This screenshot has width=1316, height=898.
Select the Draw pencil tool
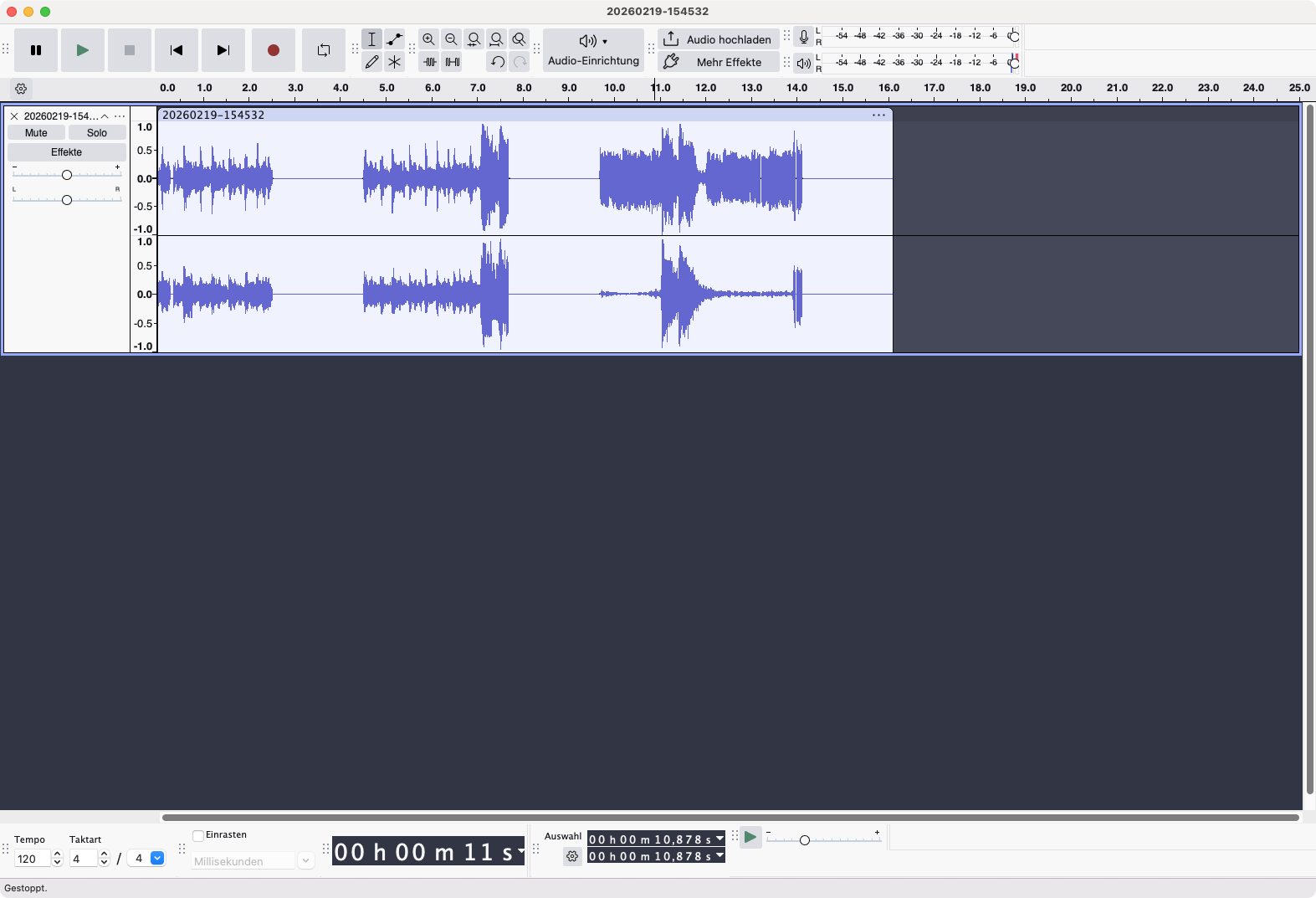tap(371, 62)
